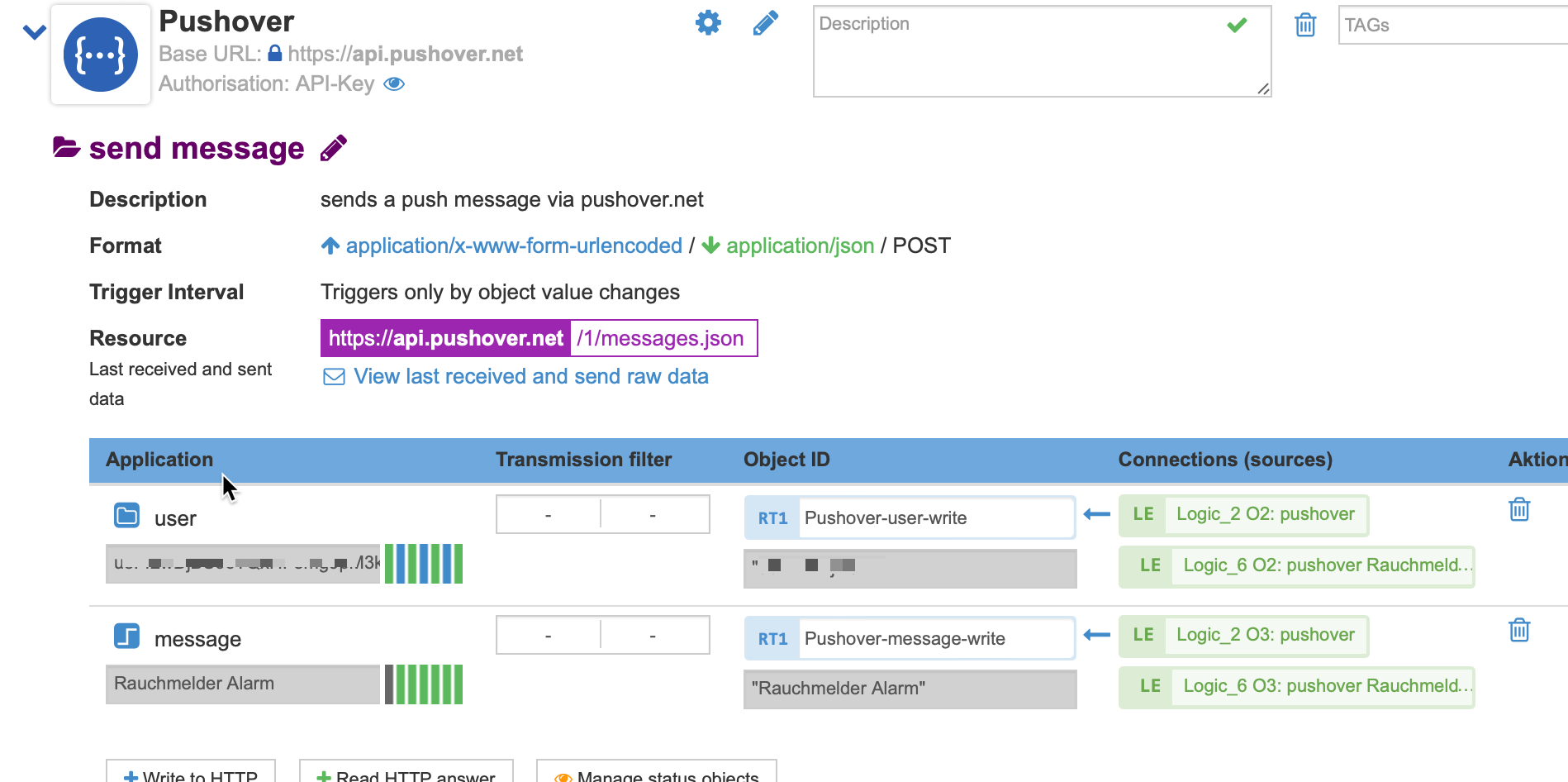
Task: Click the quoted "Rauchmelder Alarm" object value
Action: 910,689
